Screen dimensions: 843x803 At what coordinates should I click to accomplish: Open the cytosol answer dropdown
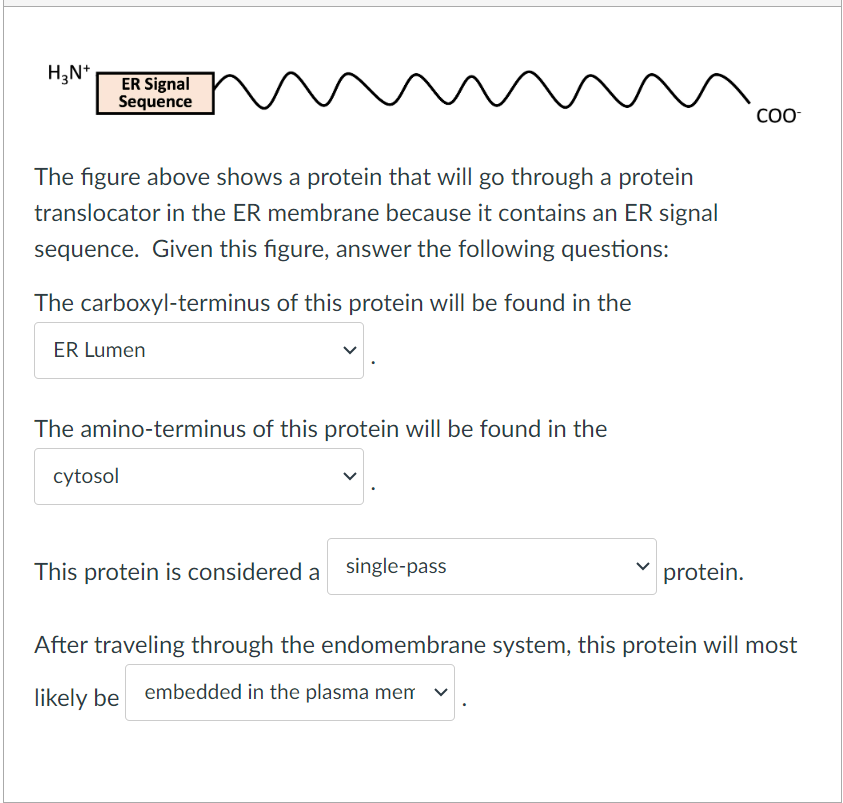coord(198,476)
